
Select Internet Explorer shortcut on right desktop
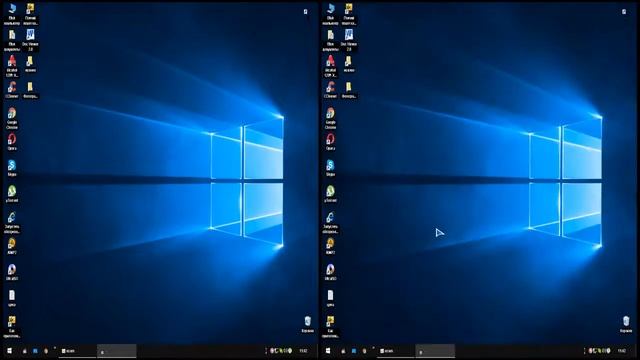330,223
